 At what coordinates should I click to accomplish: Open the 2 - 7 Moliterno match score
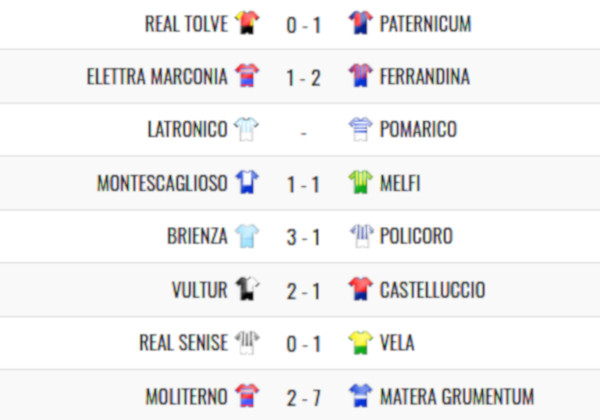303,398
